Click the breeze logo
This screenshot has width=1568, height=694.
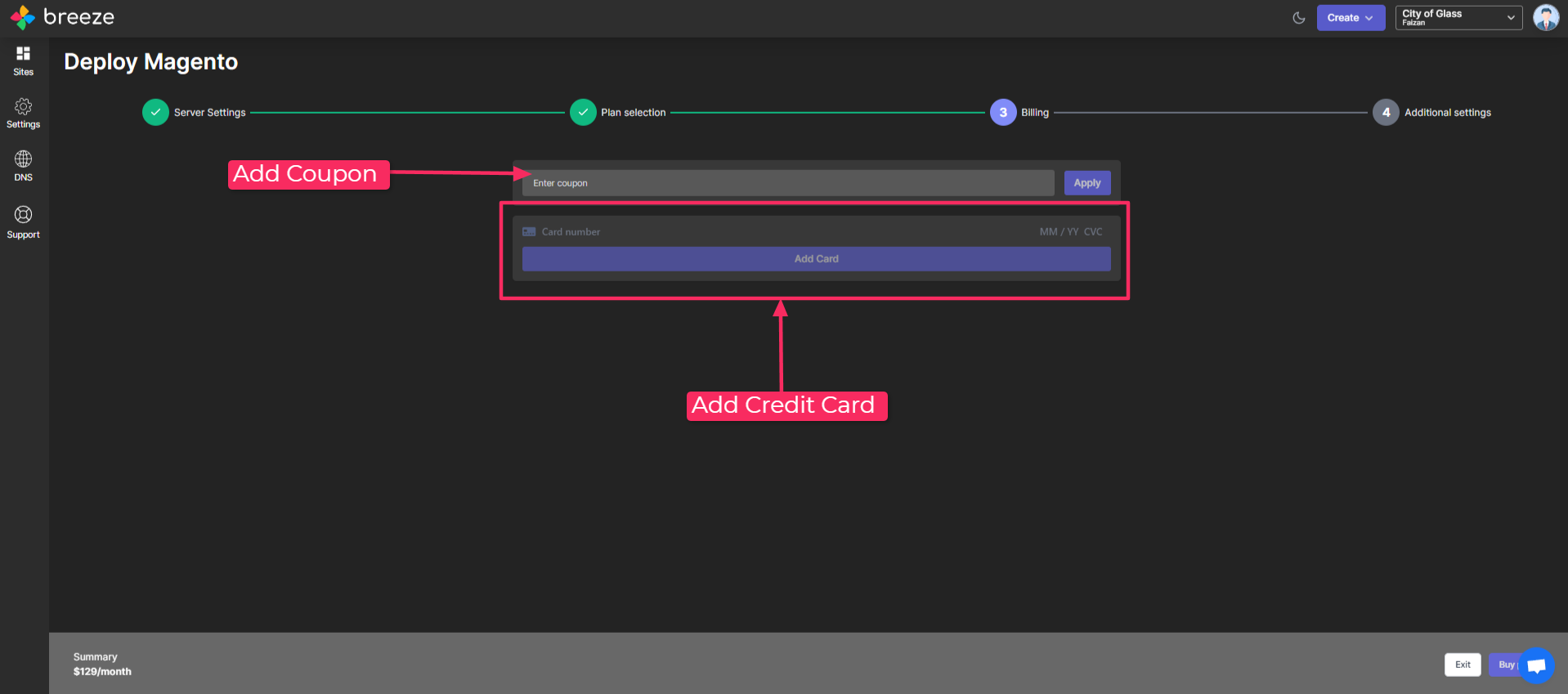point(62,17)
